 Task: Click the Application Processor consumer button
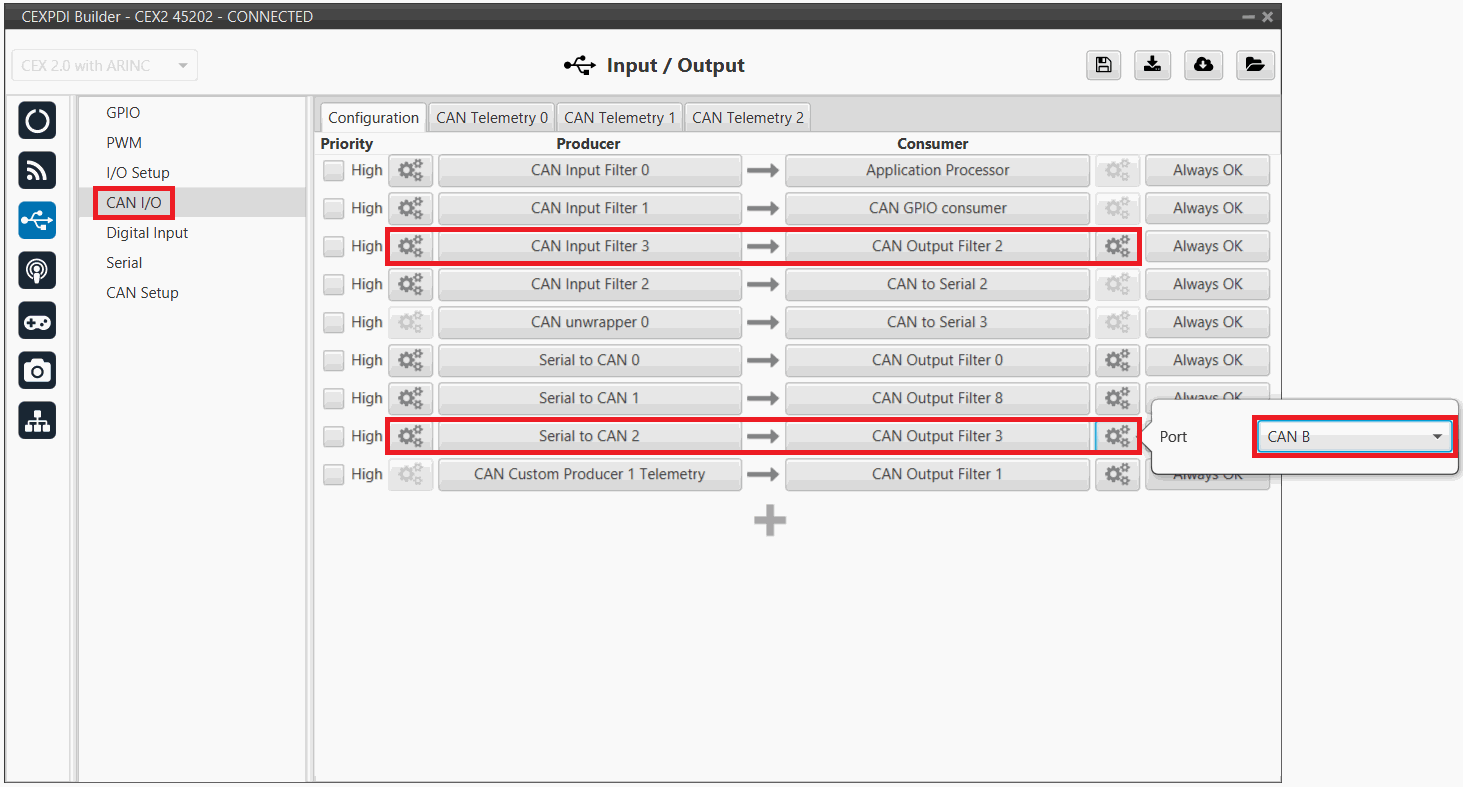click(937, 170)
